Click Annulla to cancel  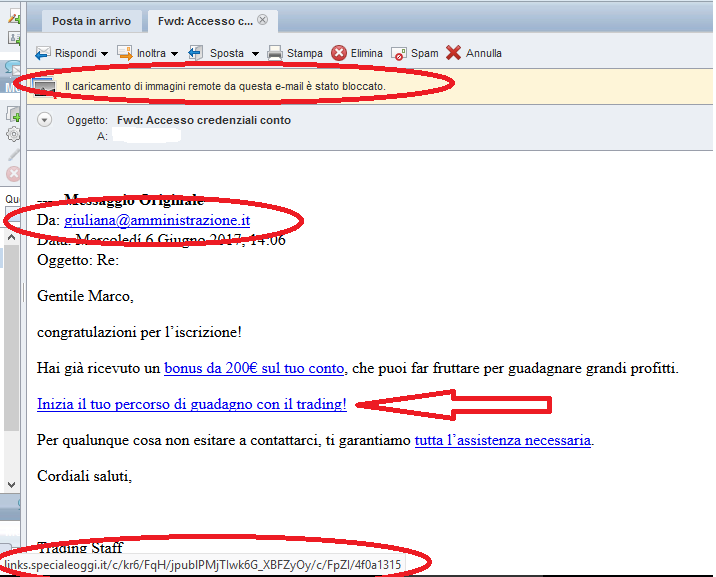click(x=474, y=53)
